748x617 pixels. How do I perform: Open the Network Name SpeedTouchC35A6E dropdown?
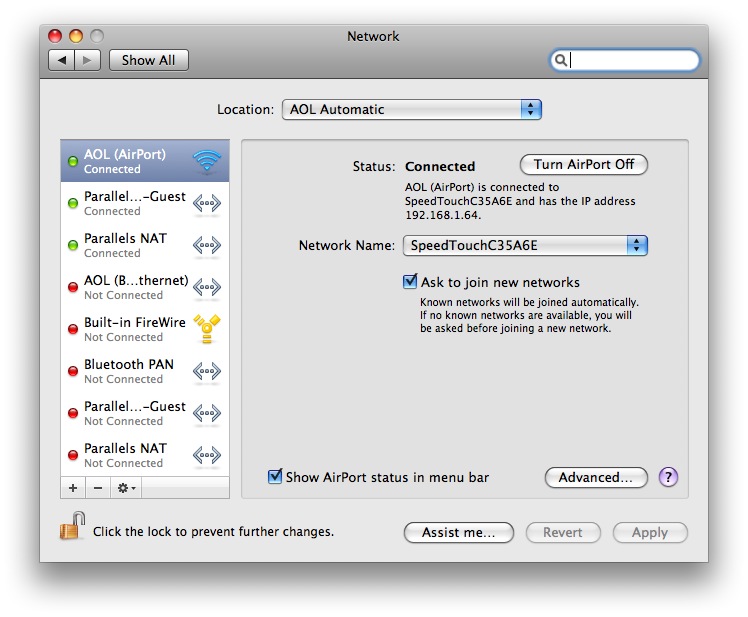click(x=525, y=245)
